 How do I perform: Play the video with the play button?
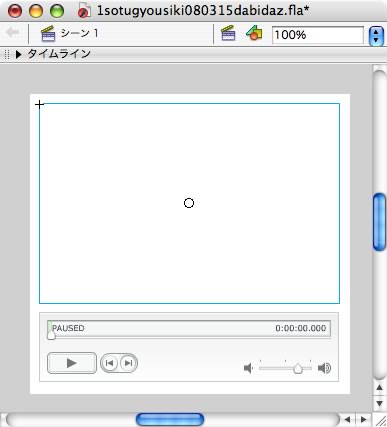coord(72,363)
